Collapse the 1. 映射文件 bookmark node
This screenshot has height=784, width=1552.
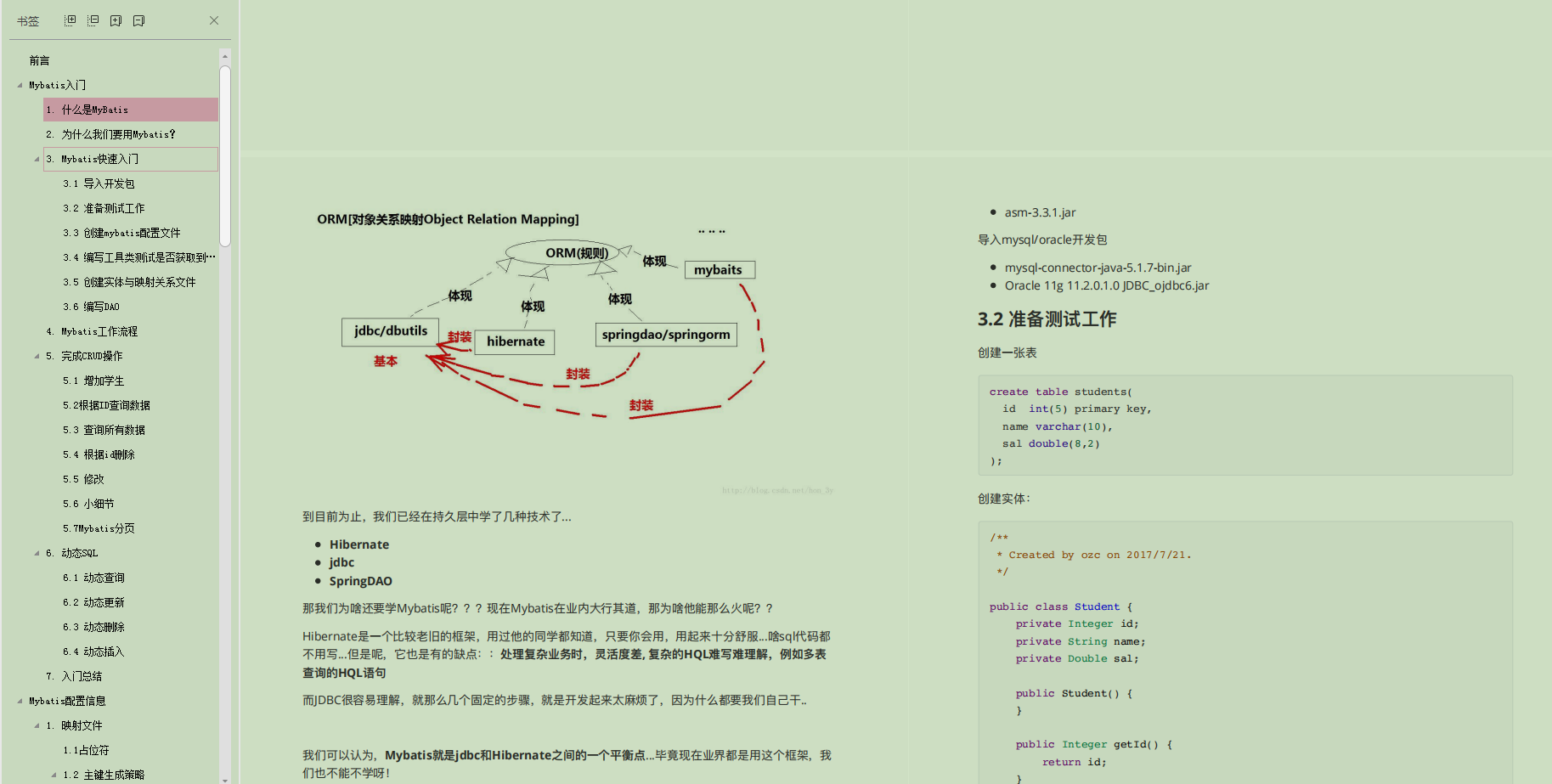37,725
